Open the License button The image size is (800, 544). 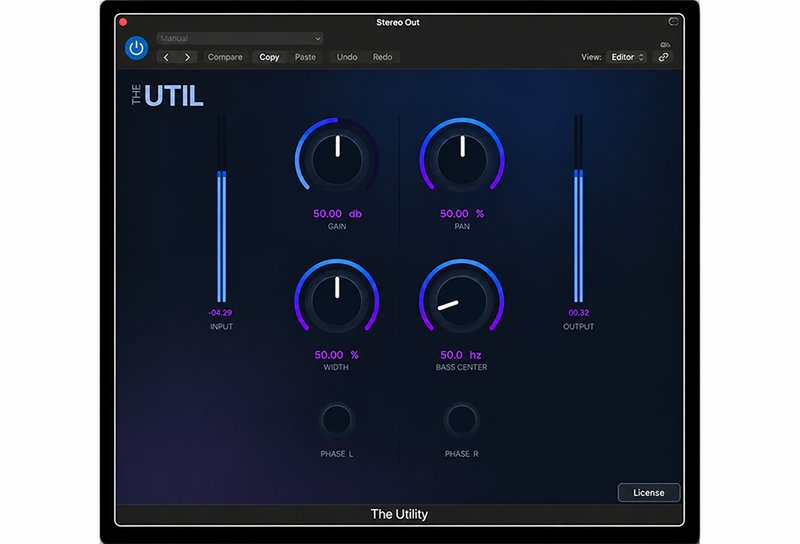coord(648,492)
